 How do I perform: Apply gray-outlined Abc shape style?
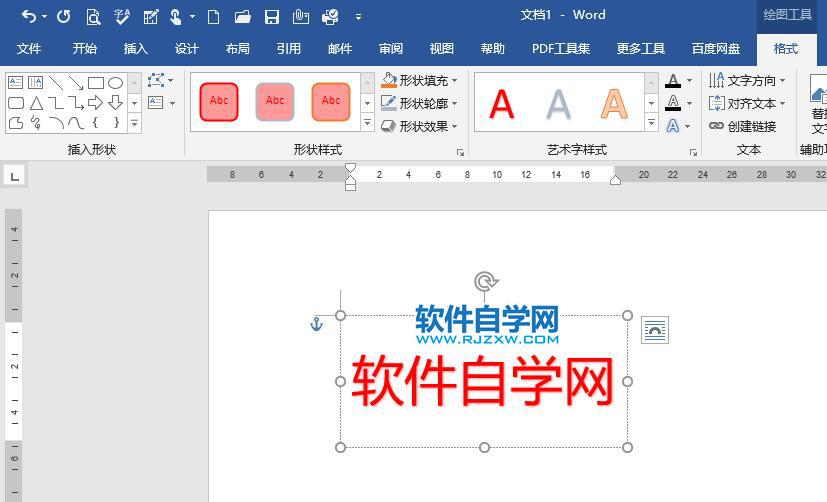(x=275, y=101)
